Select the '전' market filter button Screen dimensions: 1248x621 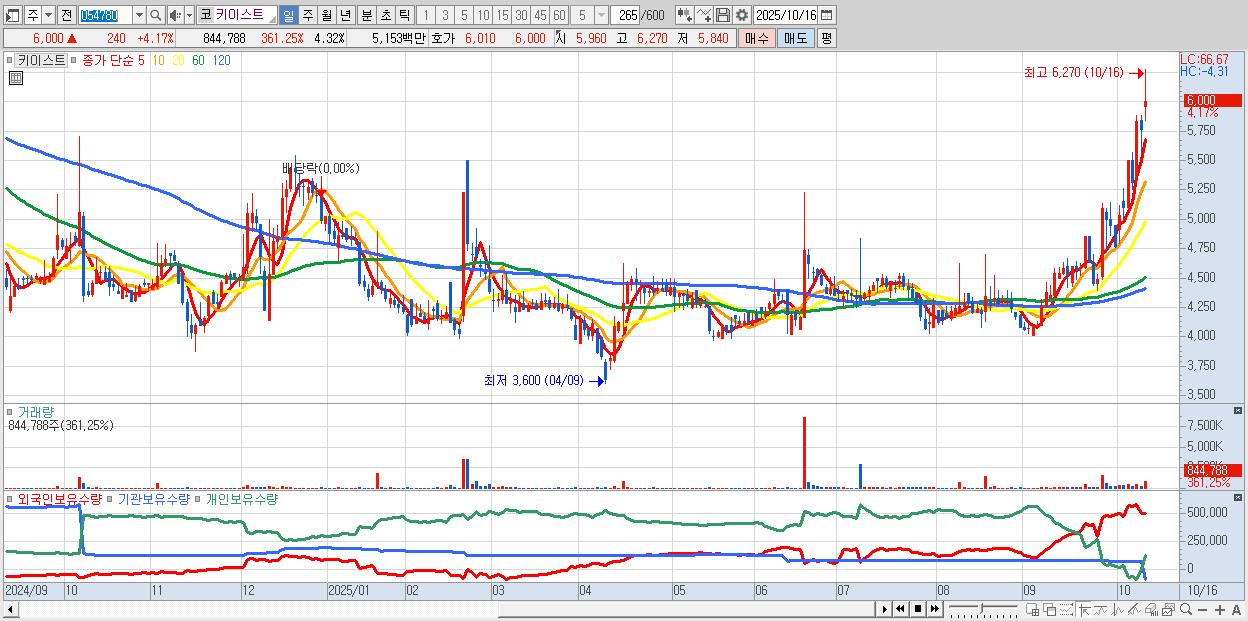click(66, 15)
